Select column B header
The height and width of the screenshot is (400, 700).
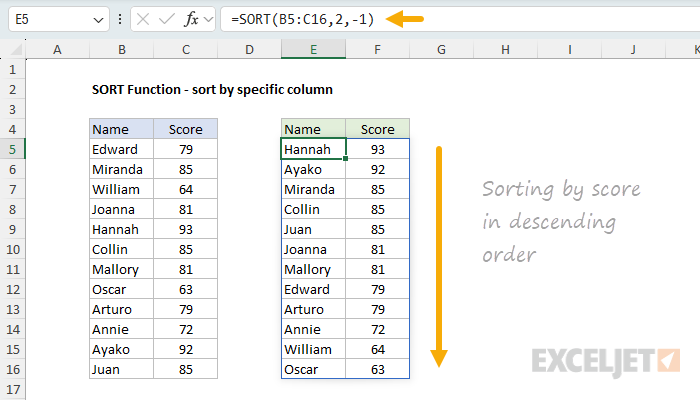tap(121, 50)
